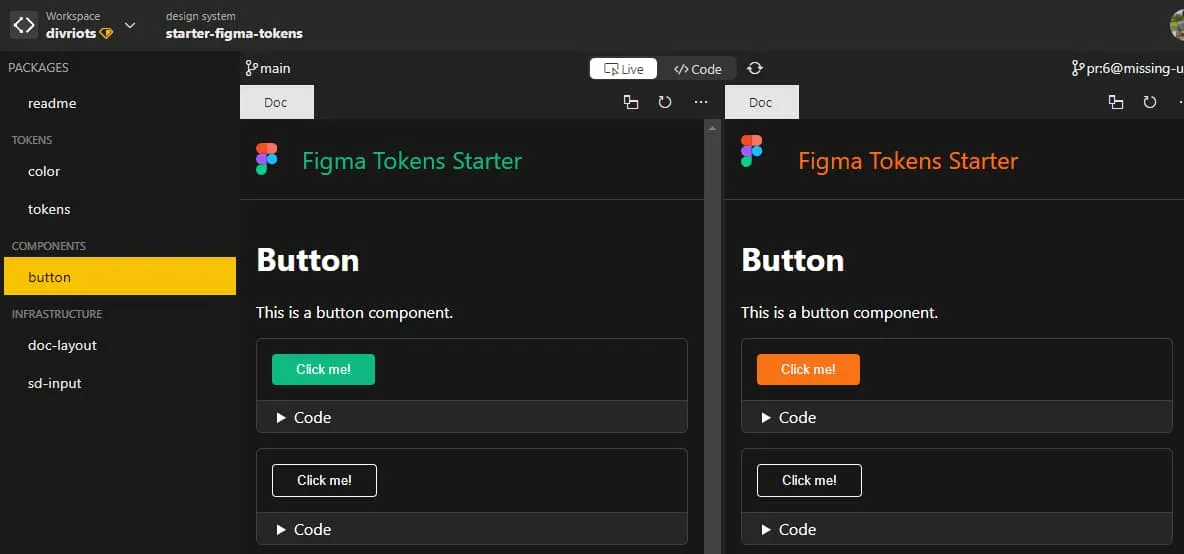Click the sync refresh icon beside Code

pos(755,68)
